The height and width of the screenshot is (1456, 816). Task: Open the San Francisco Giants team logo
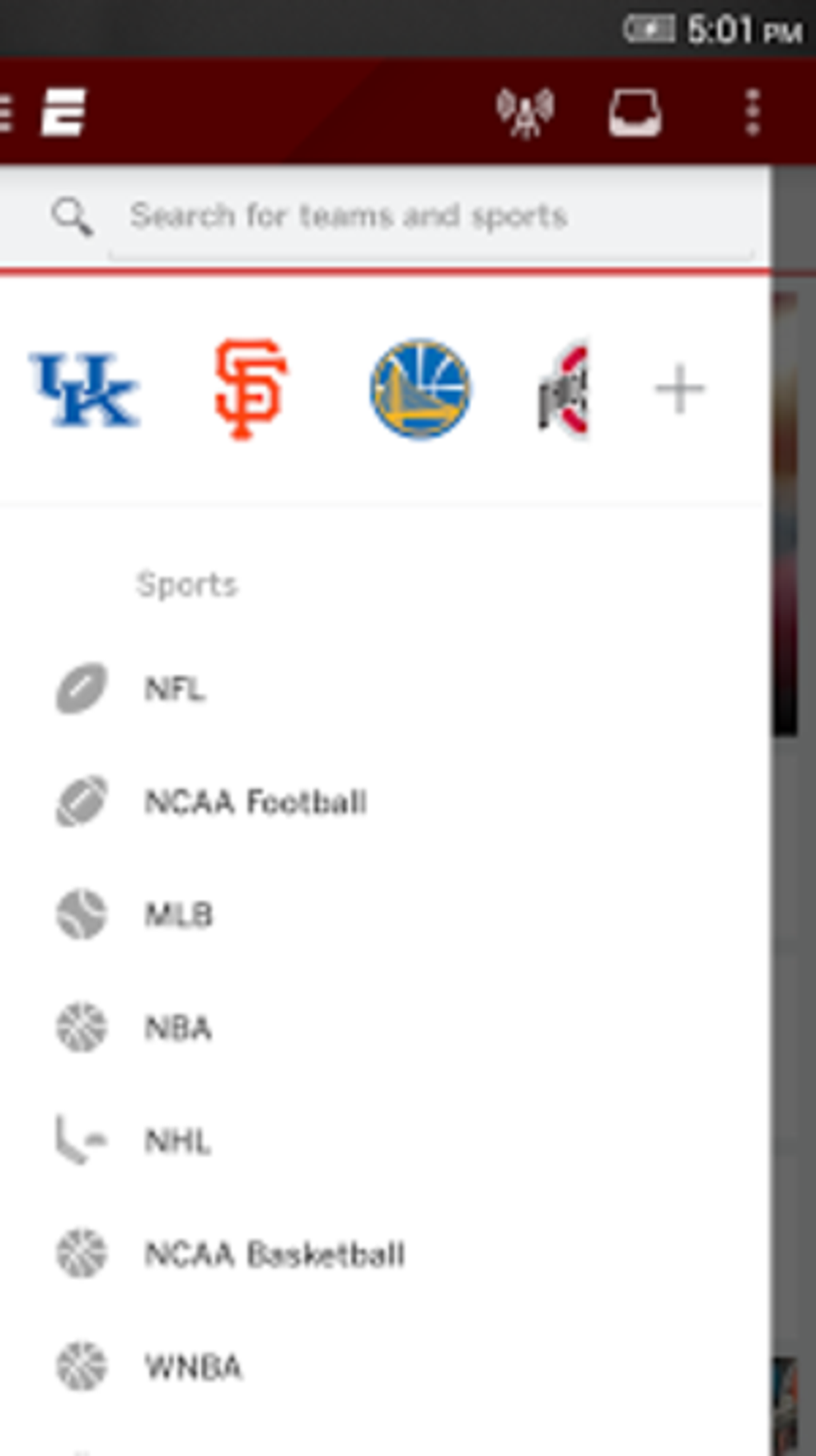point(251,390)
